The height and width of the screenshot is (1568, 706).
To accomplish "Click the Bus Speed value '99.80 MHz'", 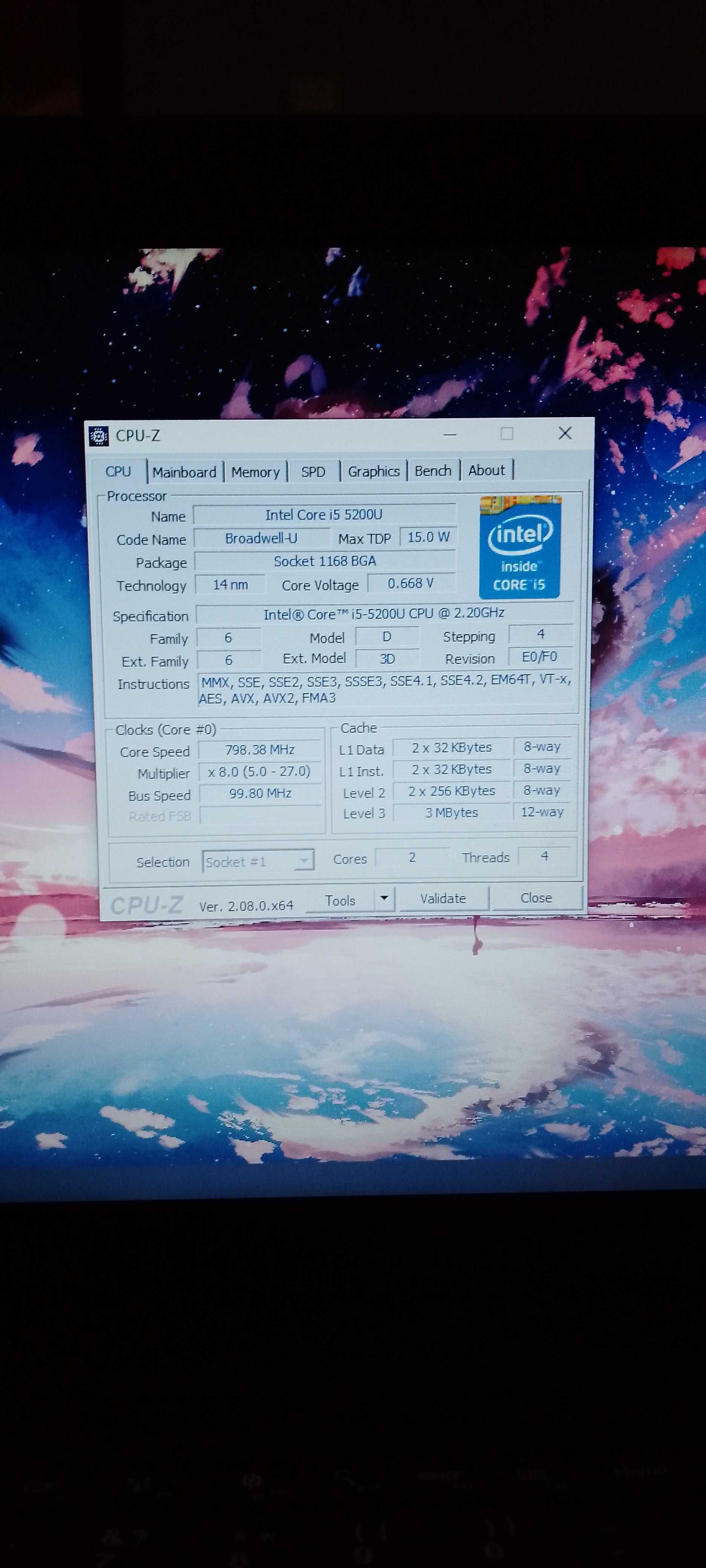I will point(260,793).
